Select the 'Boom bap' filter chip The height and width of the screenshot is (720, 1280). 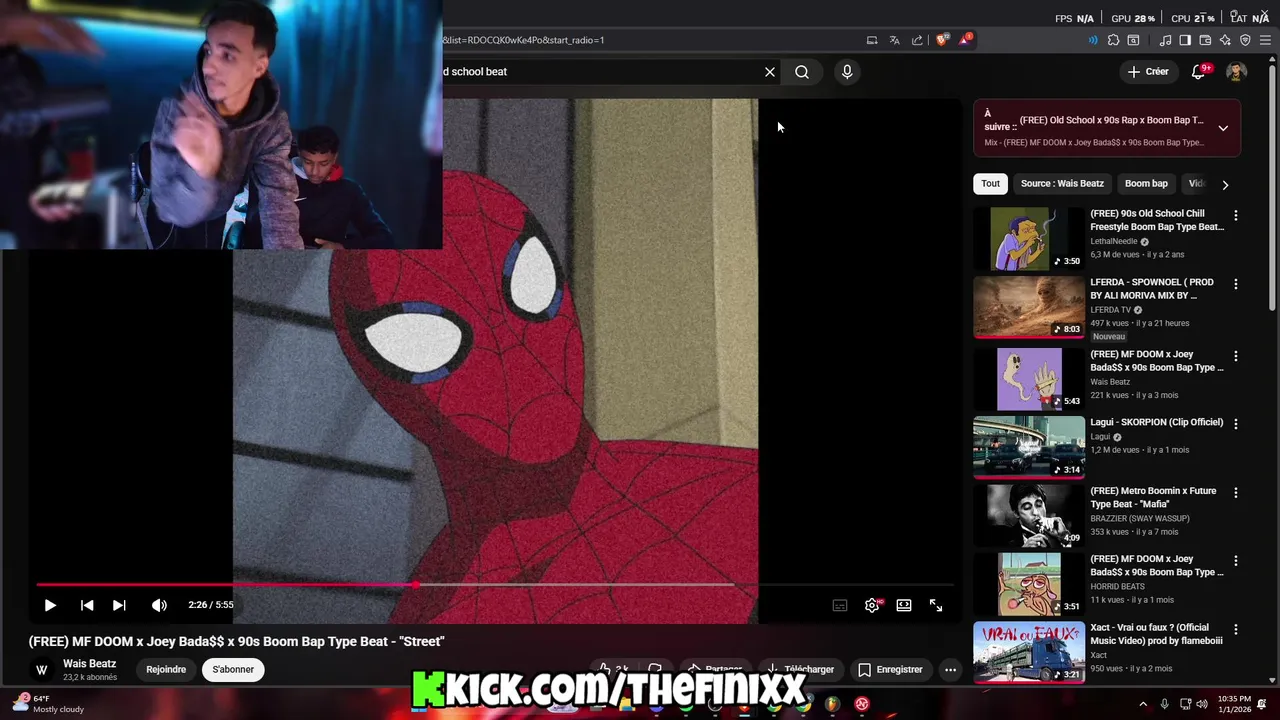1146,183
